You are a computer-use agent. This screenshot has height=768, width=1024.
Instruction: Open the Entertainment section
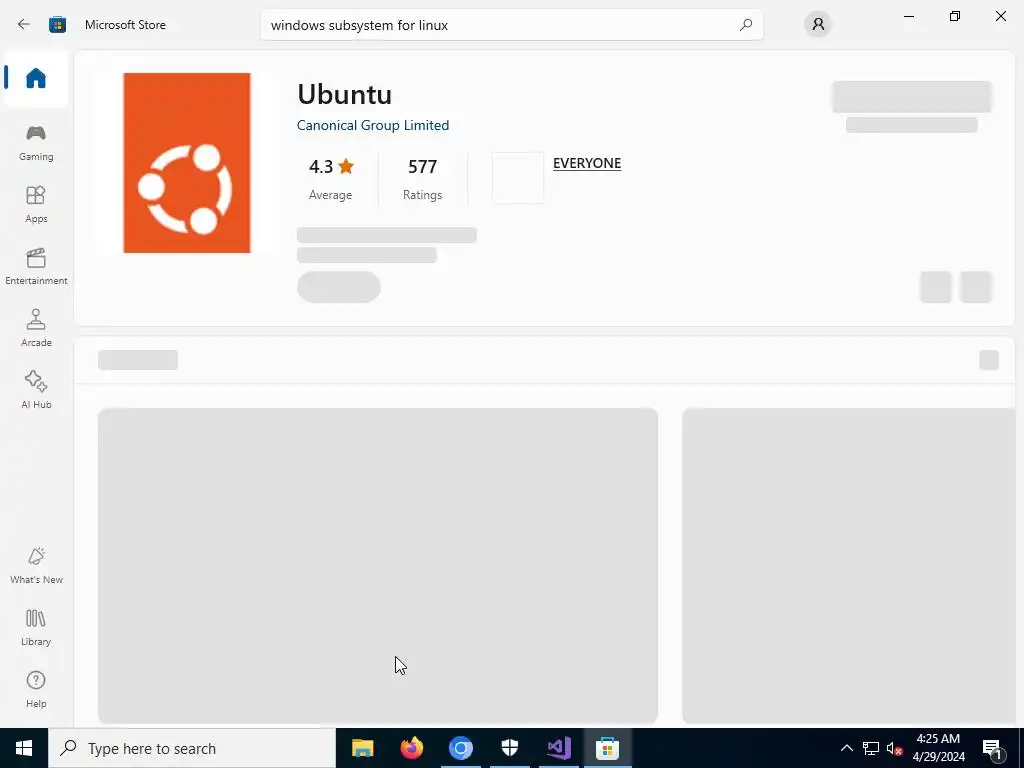[36, 266]
